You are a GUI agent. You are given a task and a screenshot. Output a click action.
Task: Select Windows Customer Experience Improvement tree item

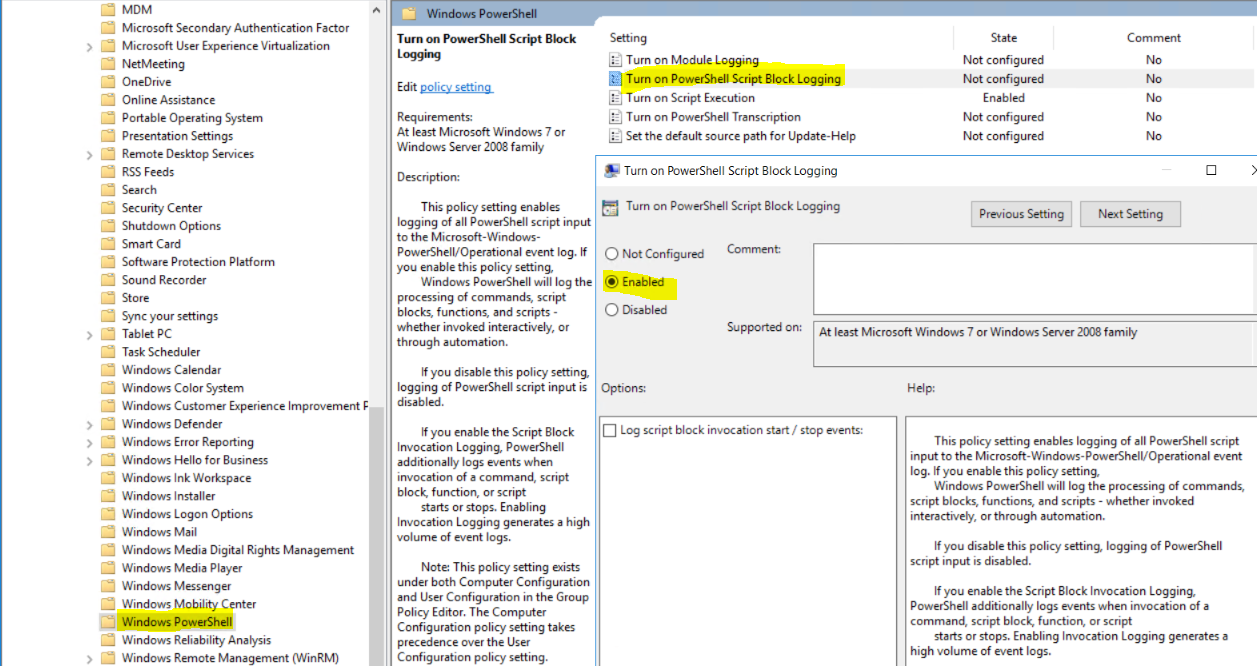(x=245, y=406)
